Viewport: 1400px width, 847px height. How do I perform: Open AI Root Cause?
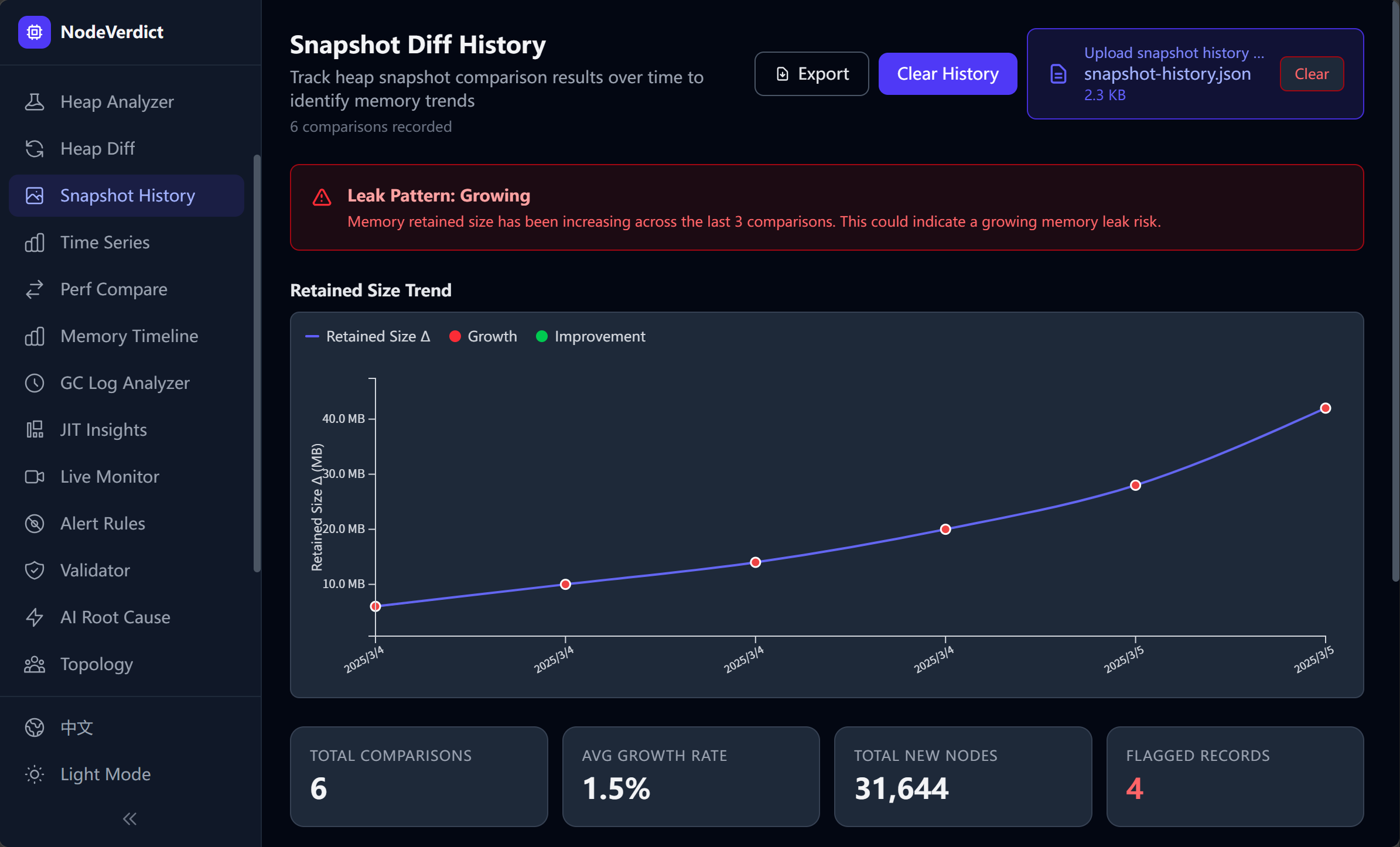(127, 617)
